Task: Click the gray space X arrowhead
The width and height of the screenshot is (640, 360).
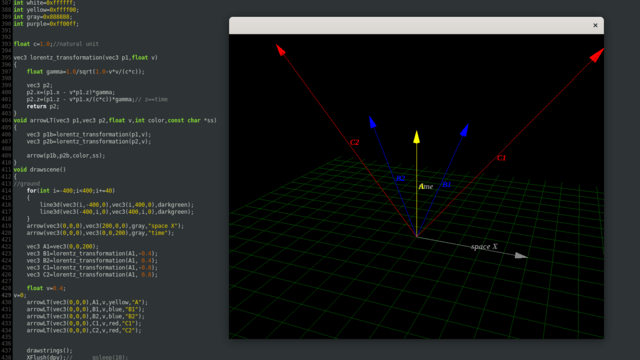Action: pos(521,256)
